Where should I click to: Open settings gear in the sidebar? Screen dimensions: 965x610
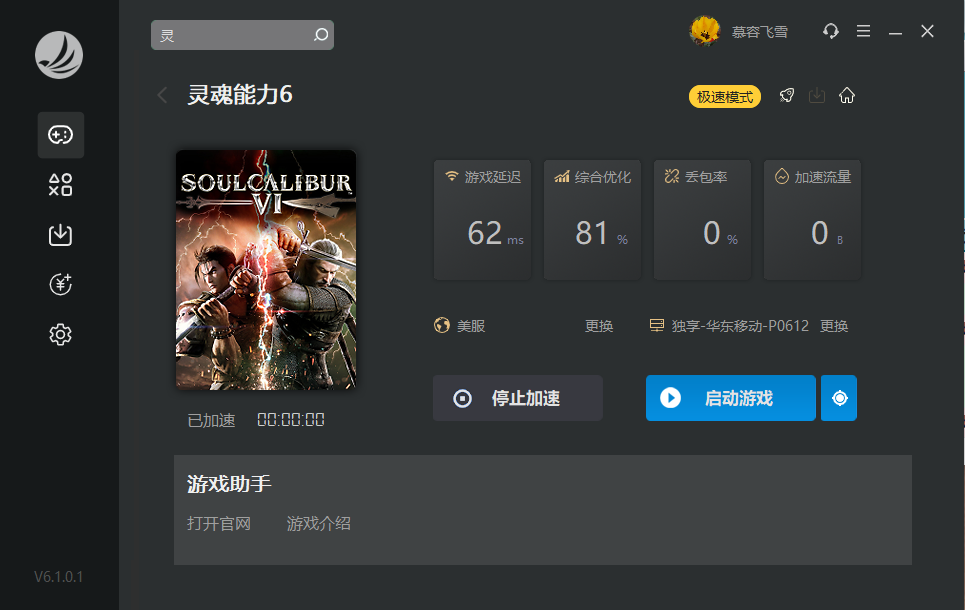[60, 335]
